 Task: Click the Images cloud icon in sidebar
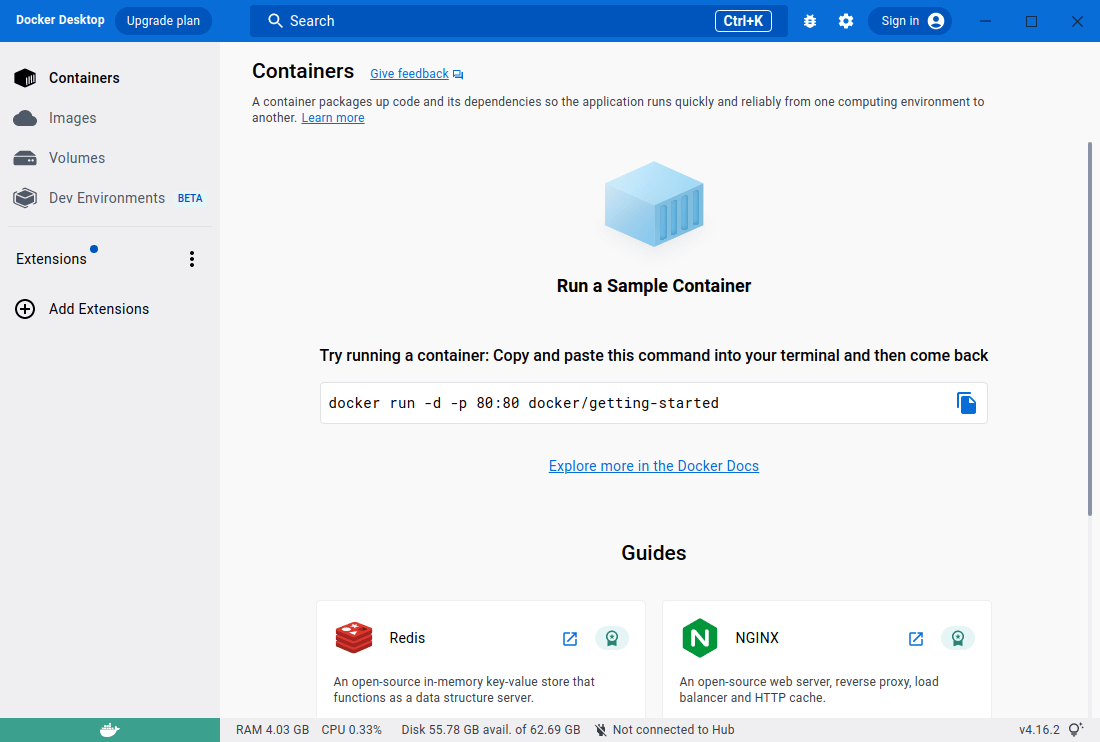coord(25,118)
